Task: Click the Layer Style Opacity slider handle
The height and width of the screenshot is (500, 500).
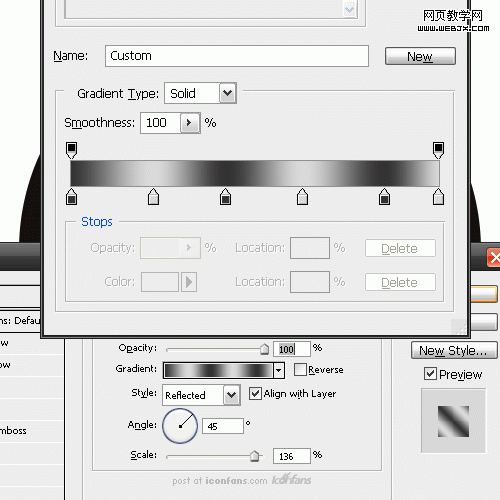Action: (x=264, y=349)
